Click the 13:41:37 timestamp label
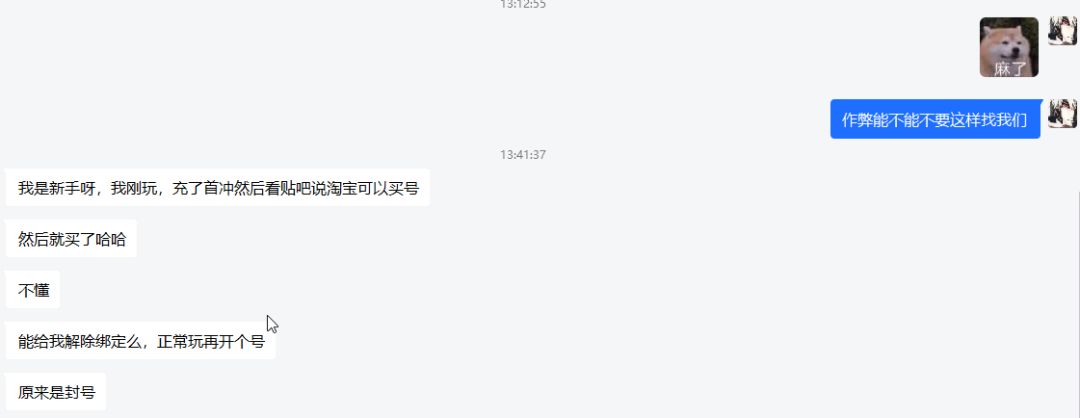1080x418 pixels. tap(523, 155)
